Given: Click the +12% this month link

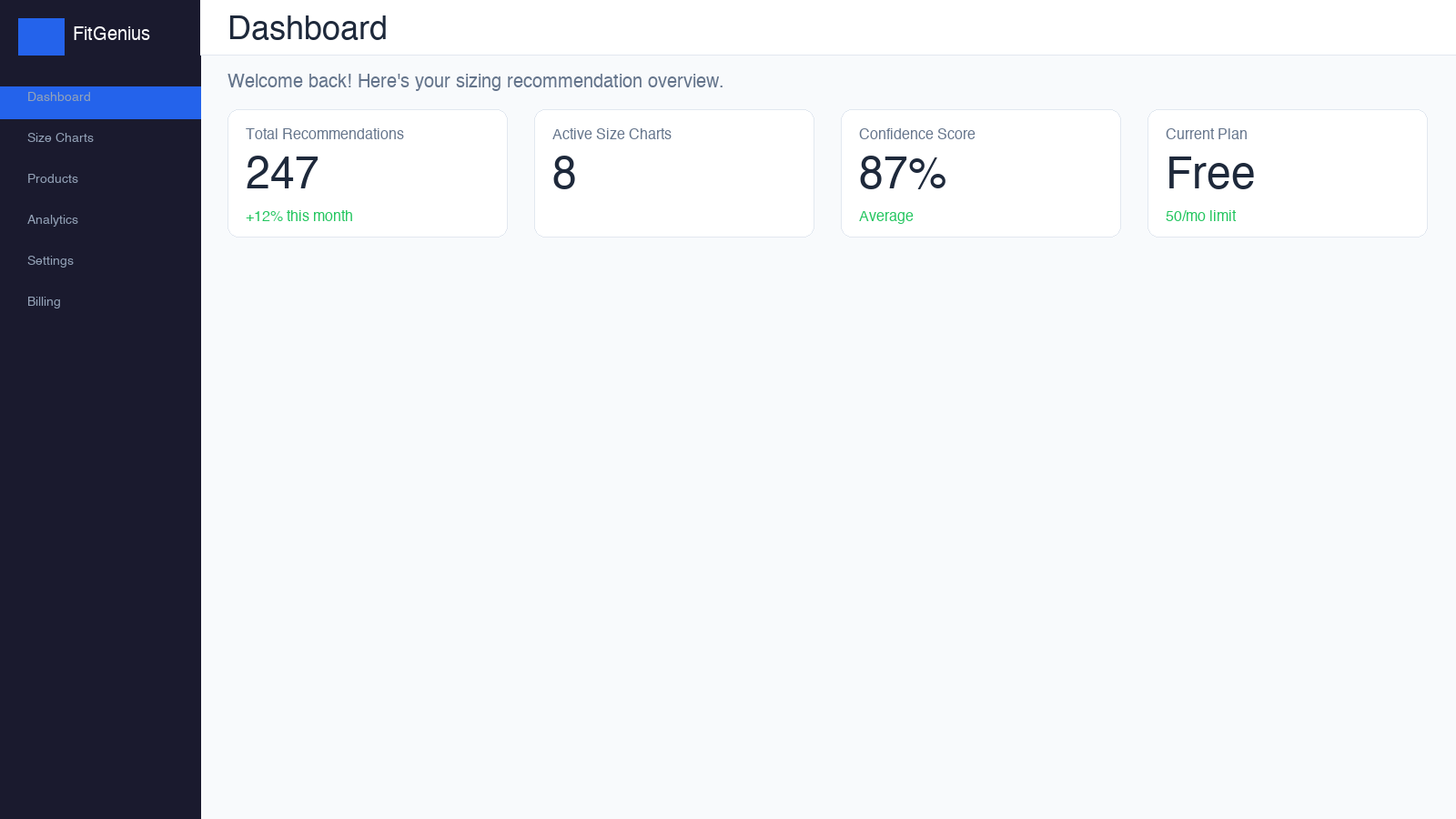Looking at the screenshot, I should point(298,216).
